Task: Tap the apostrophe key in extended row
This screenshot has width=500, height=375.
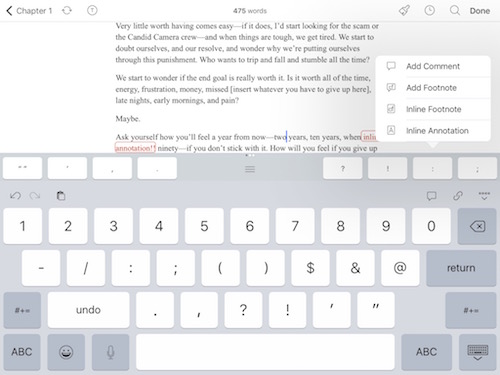Action: pyautogui.click(x=67, y=168)
